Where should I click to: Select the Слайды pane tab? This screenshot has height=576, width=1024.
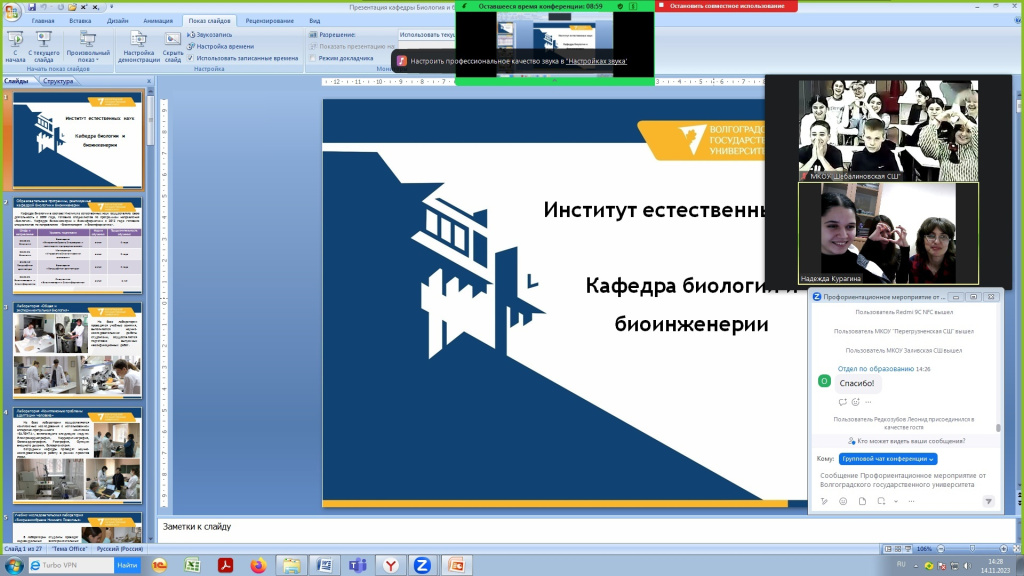(x=16, y=82)
